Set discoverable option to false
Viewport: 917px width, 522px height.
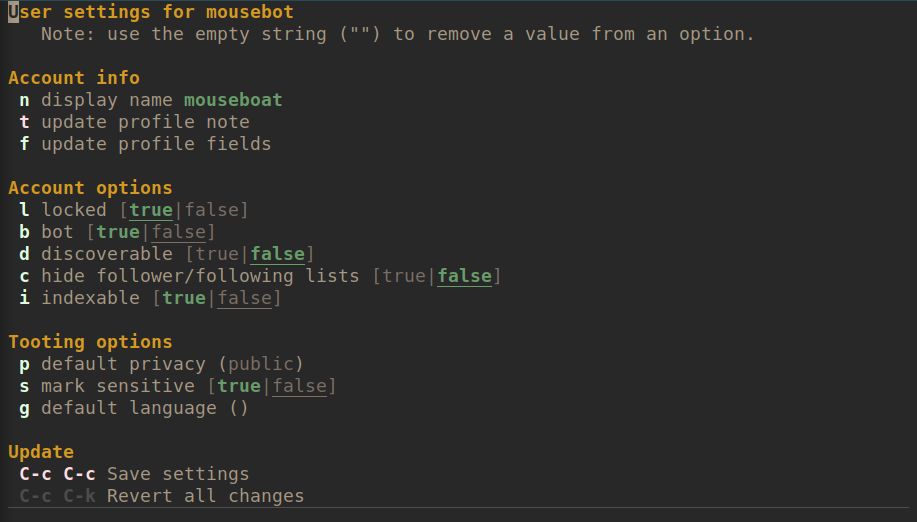277,254
